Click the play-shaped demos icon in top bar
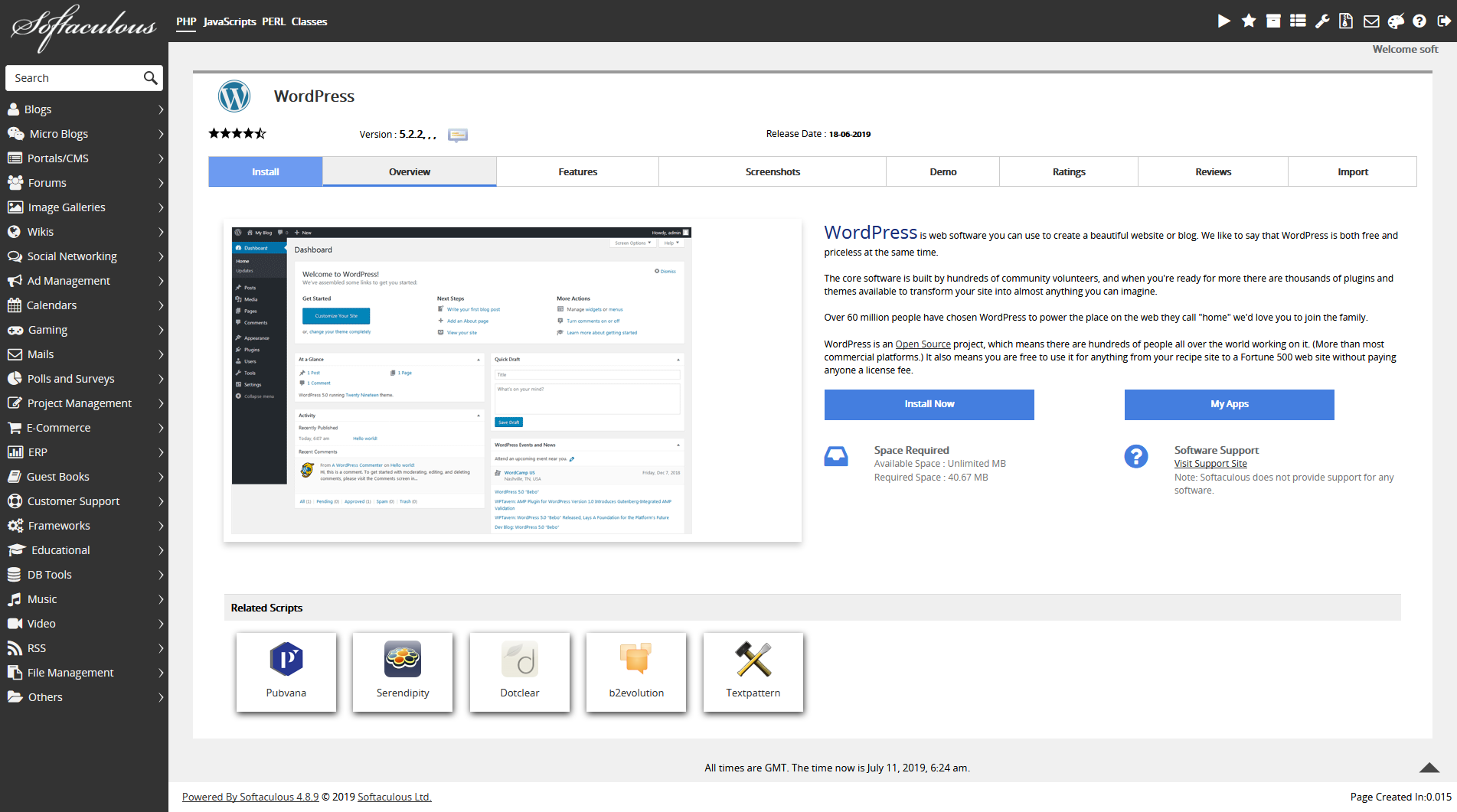This screenshot has width=1457, height=812. click(1223, 21)
